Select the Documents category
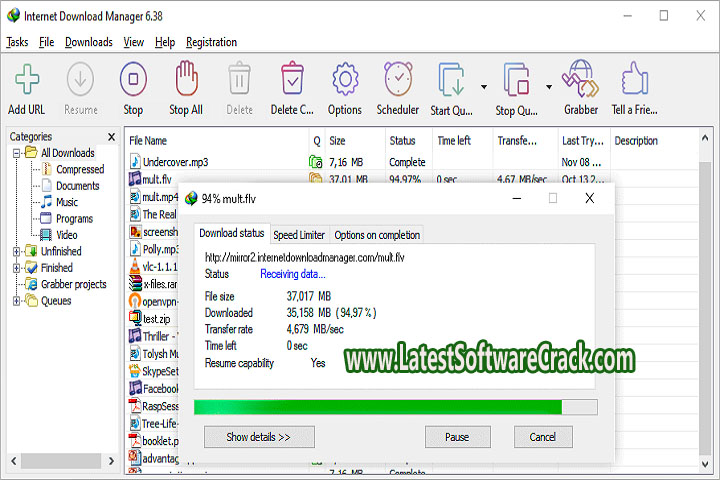 point(78,186)
